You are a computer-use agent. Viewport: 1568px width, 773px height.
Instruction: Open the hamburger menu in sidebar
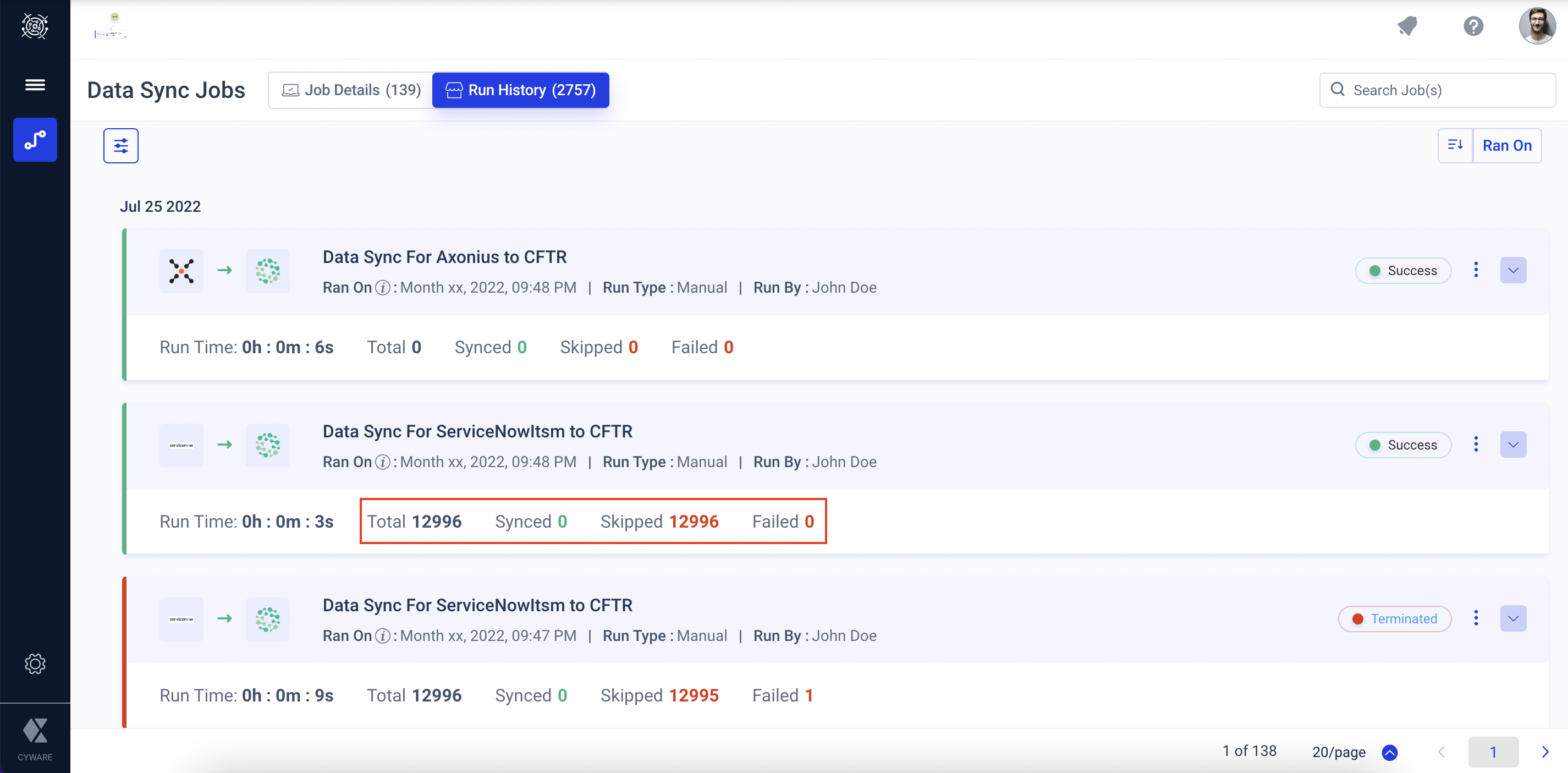(35, 85)
